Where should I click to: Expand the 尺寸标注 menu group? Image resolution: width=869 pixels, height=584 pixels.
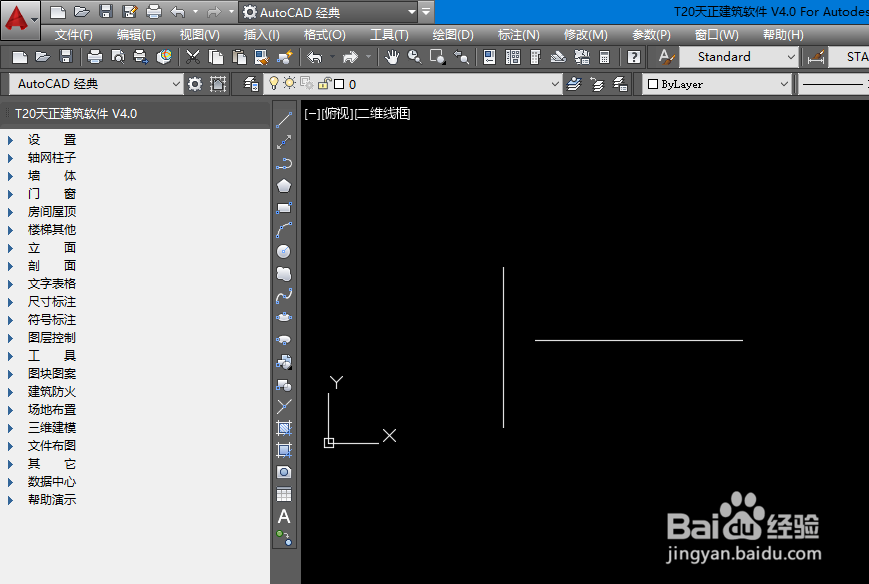[11, 303]
